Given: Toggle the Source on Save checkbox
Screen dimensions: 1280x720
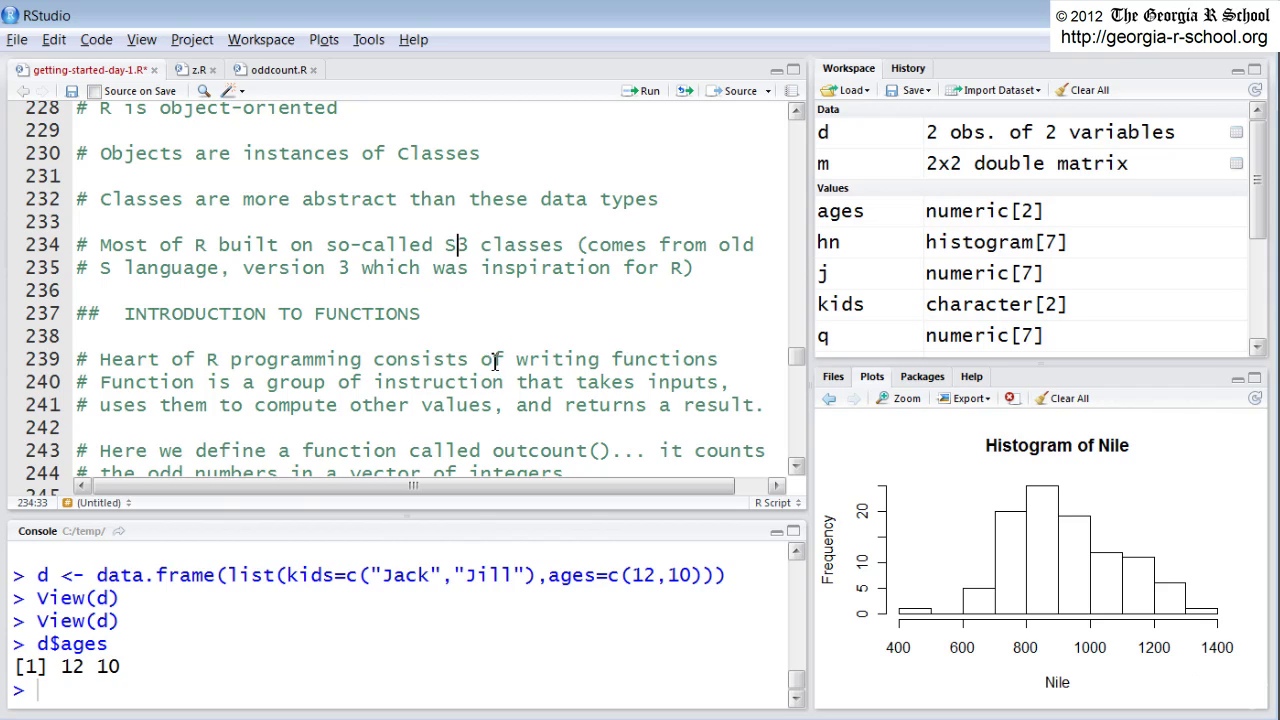Looking at the screenshot, I should (95, 91).
